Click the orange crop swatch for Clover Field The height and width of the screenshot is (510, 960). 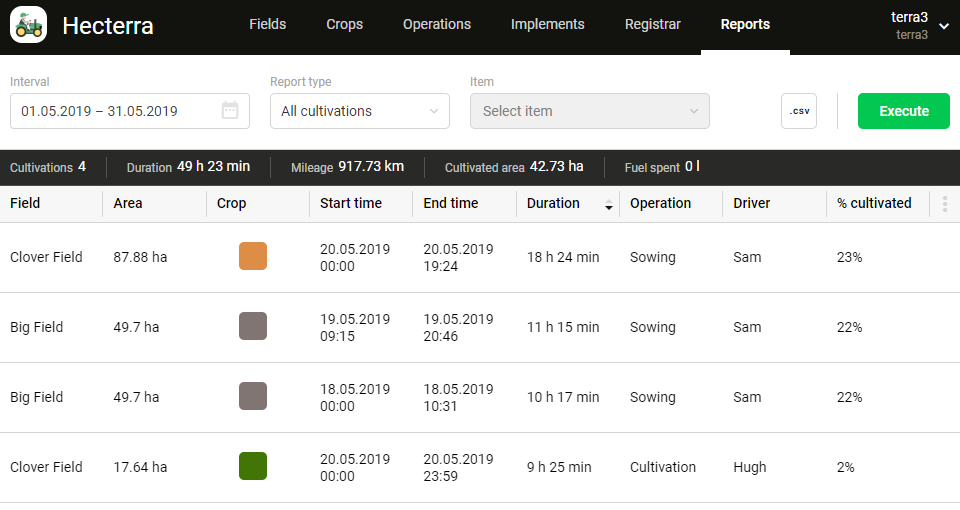(253, 257)
